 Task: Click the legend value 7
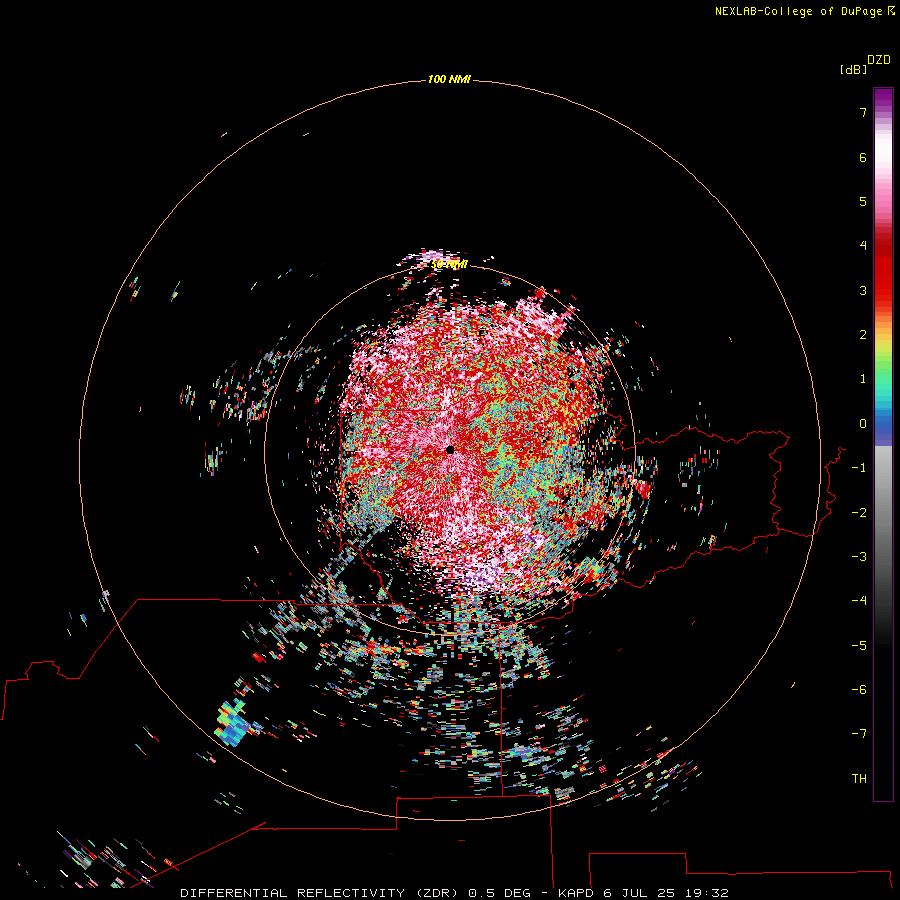point(863,112)
